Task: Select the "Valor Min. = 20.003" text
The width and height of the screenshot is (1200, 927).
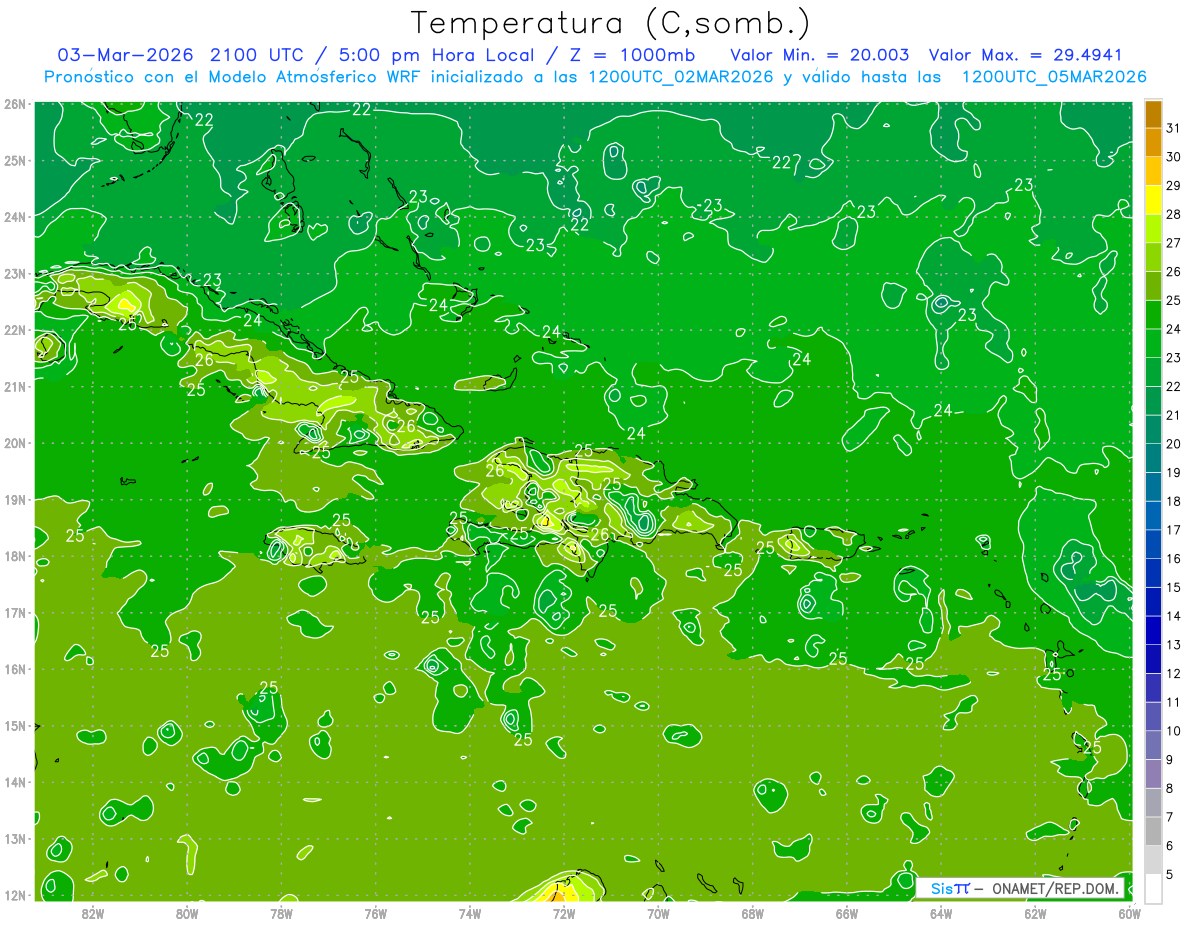Action: tap(820, 54)
